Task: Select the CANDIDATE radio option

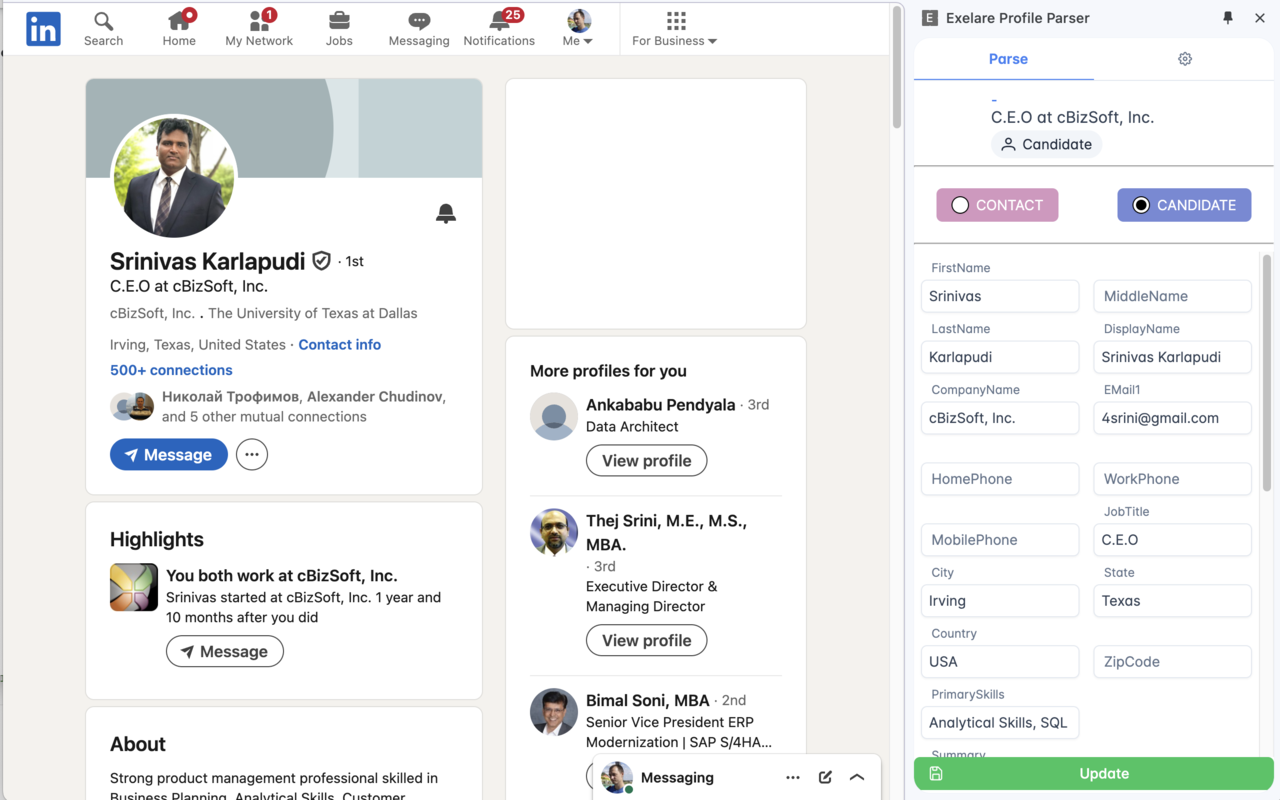Action: click(x=1184, y=205)
